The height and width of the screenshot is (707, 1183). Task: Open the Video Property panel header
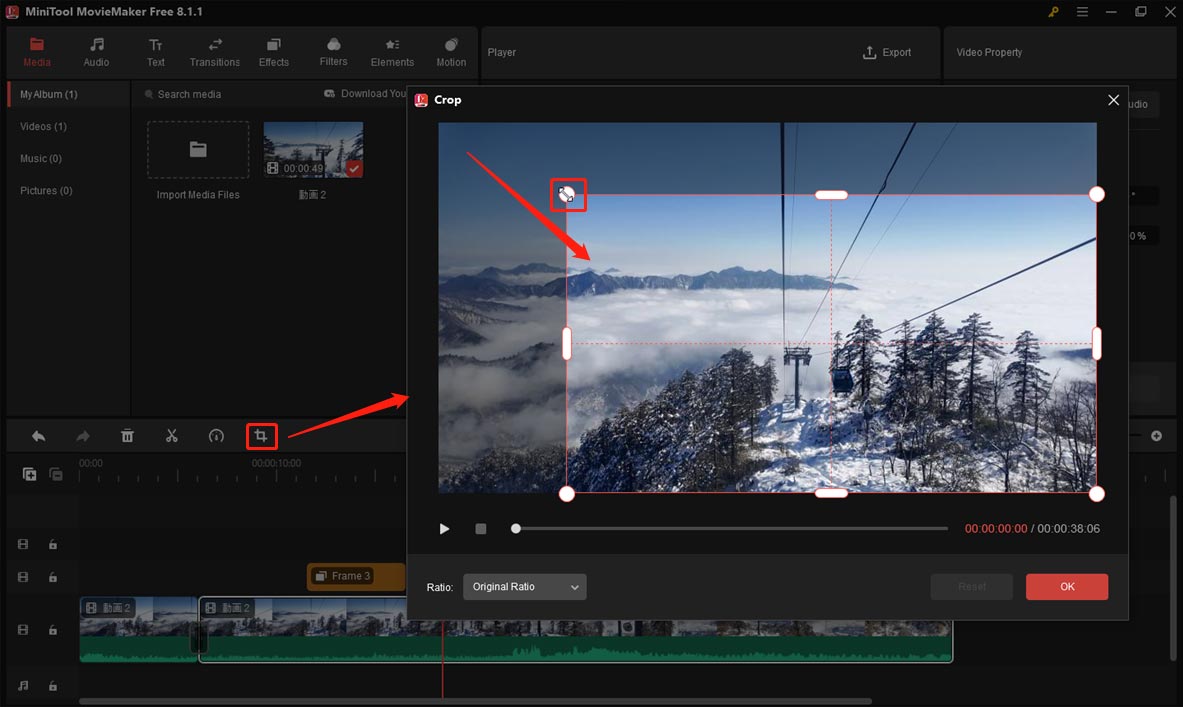click(x=989, y=52)
